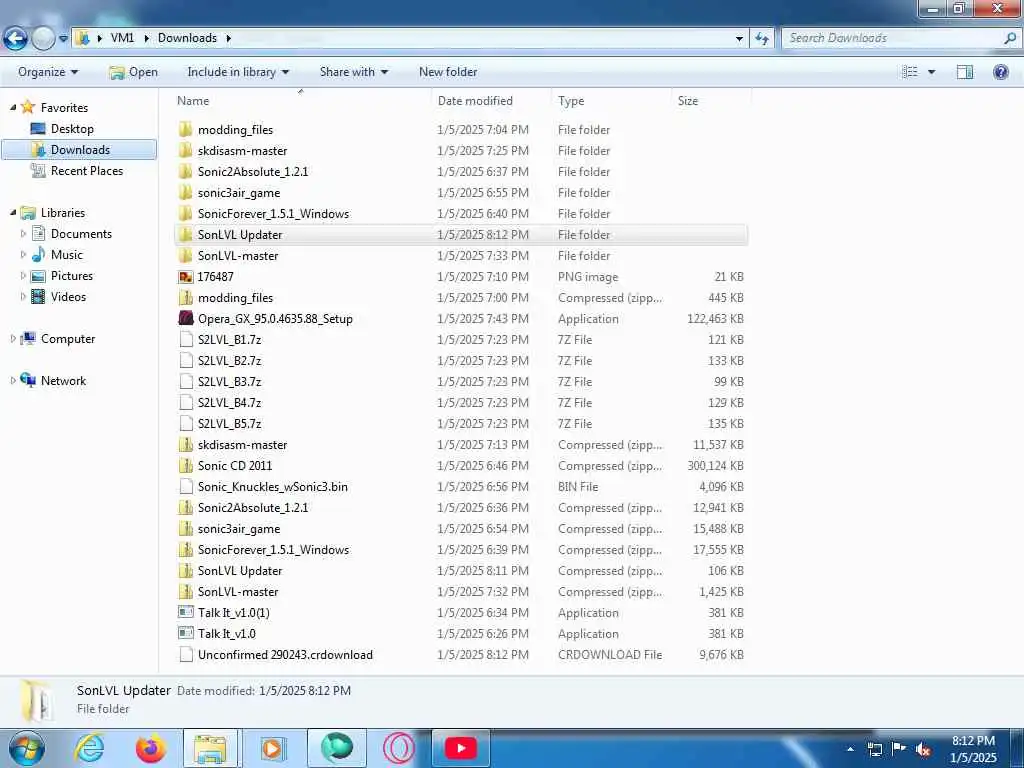Select the SonLVL-master compressed zip file
The image size is (1024, 768).
(x=461, y=592)
